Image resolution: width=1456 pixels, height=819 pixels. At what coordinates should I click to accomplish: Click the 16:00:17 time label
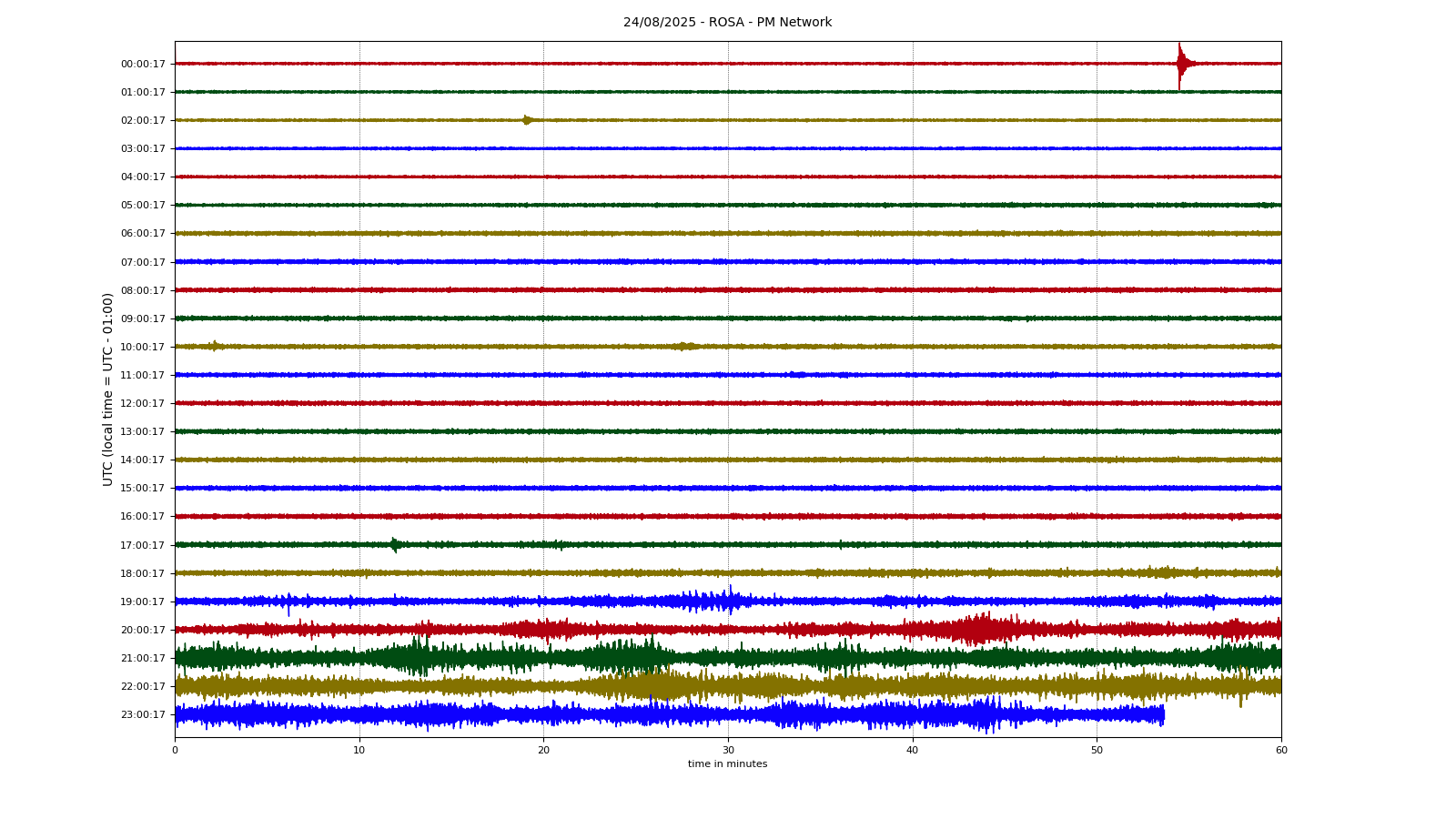coord(143,516)
